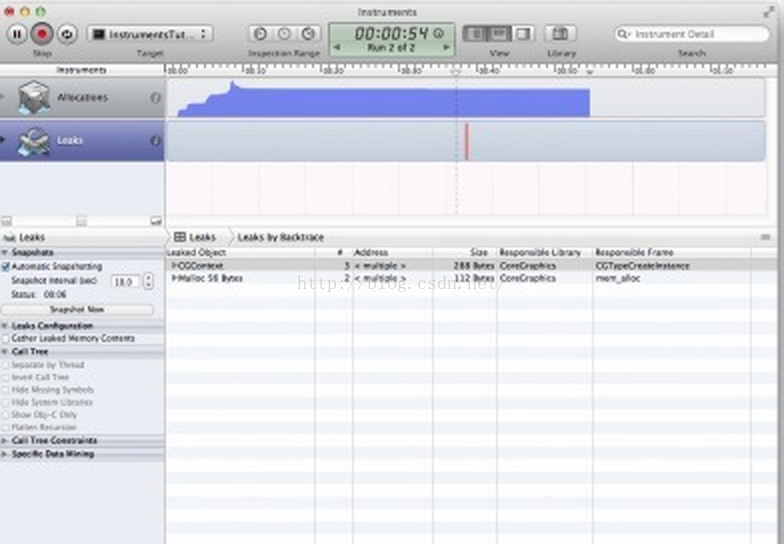Set inspection range end icon
The image size is (784, 544).
[309, 34]
